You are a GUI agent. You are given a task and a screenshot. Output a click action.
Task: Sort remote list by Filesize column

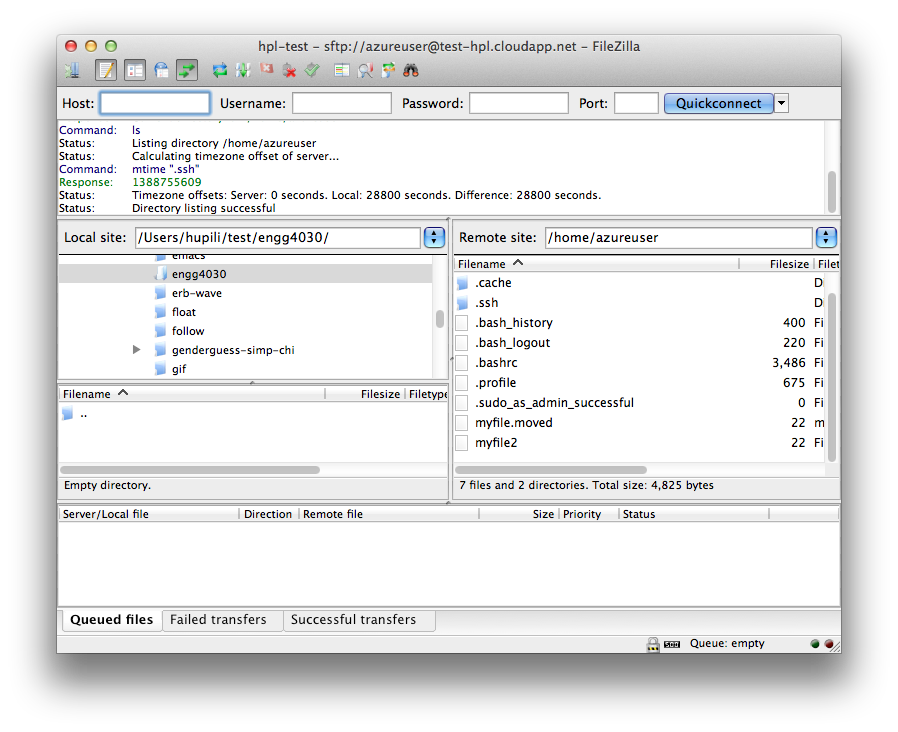pos(776,264)
